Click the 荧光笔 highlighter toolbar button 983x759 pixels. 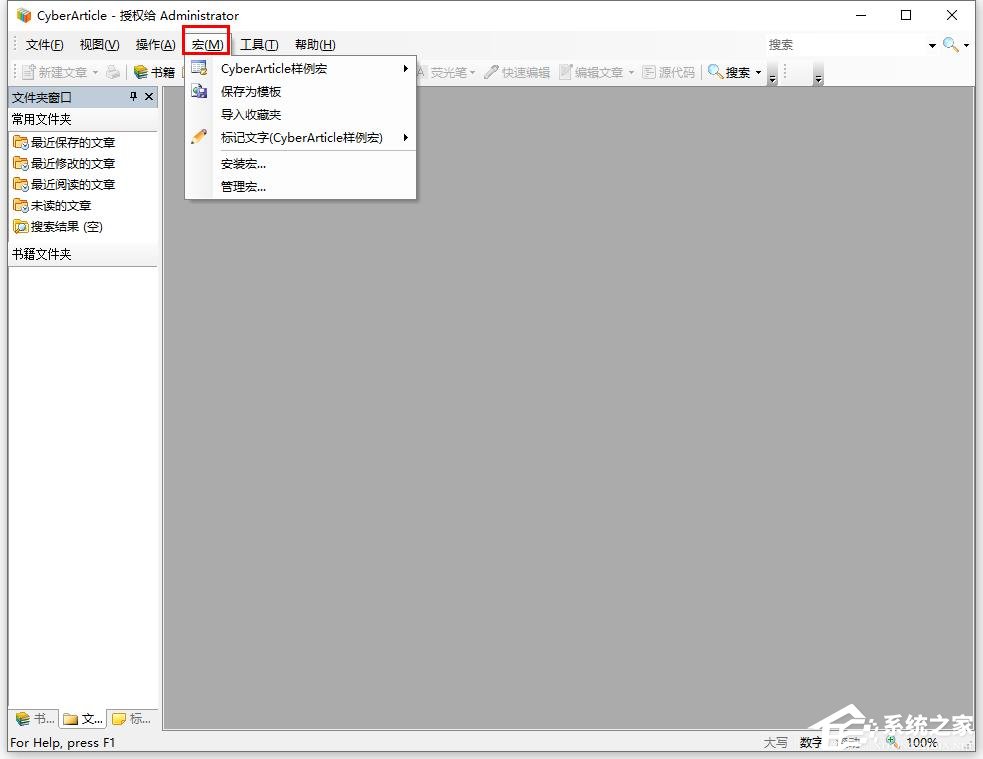tap(442, 73)
